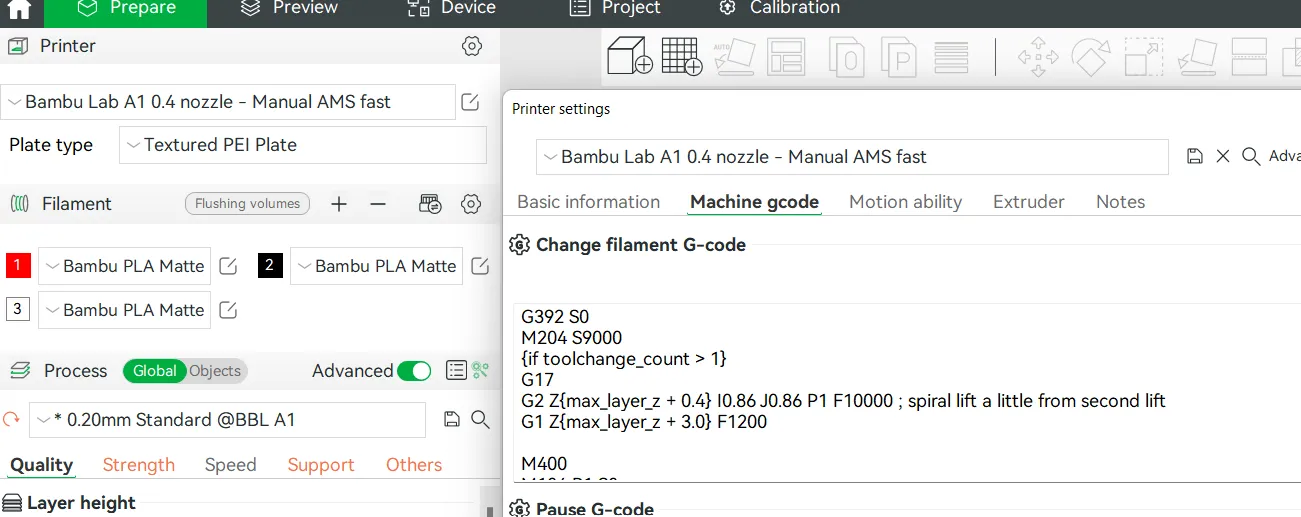Go to the home screen icon
The width and height of the screenshot is (1301, 517).
point(20,10)
